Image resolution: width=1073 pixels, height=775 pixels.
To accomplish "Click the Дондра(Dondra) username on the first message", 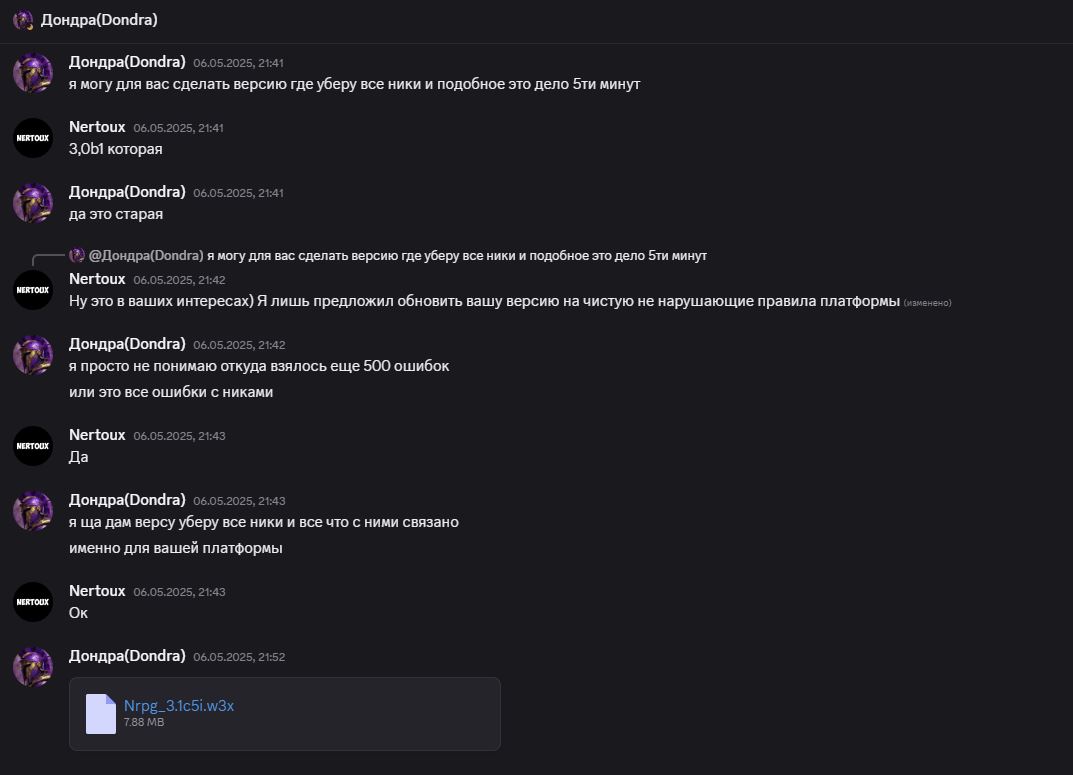I will 127,62.
